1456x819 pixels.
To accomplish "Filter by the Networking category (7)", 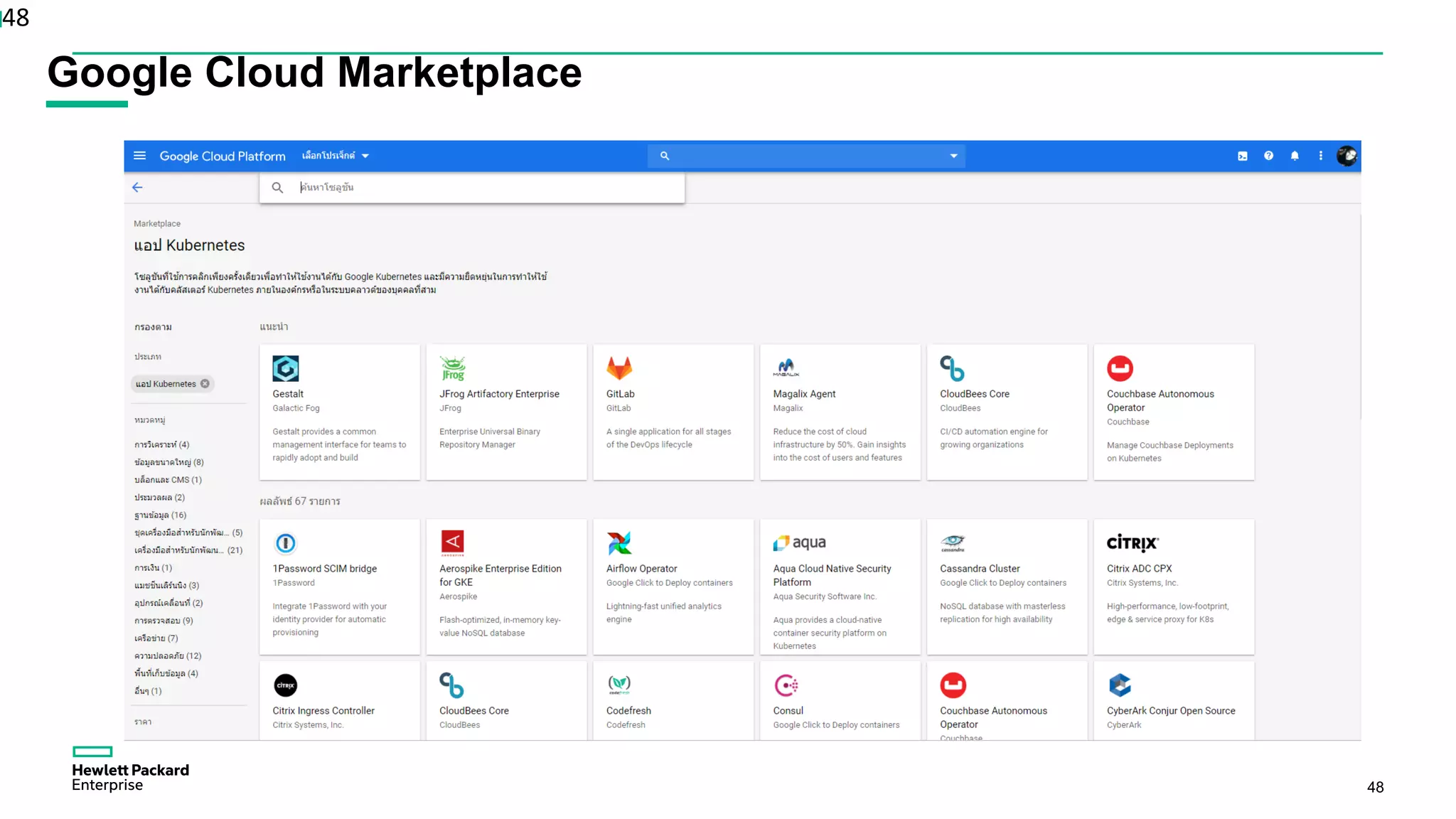I will point(156,638).
